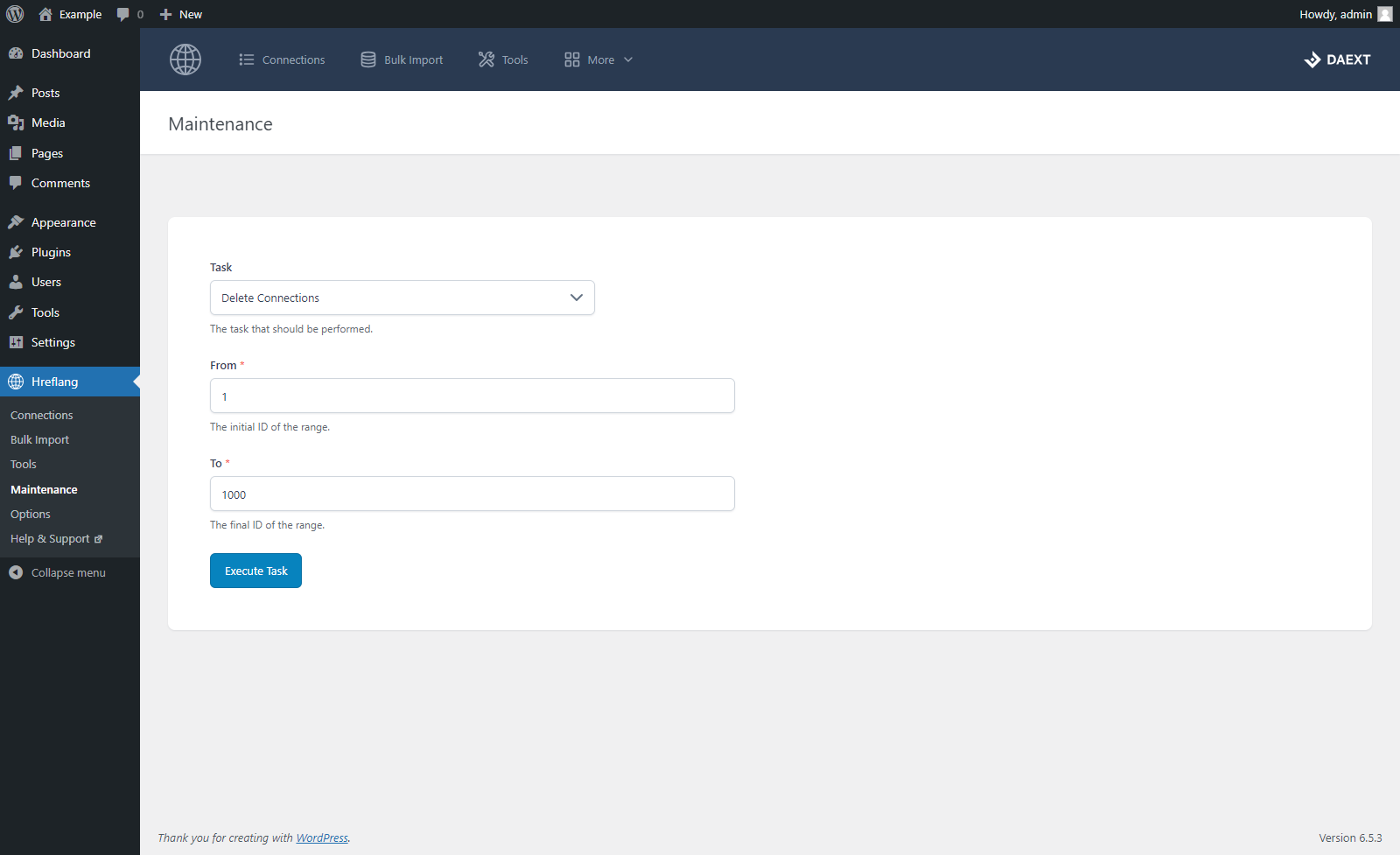Click the To field containing 1000
Image resolution: width=1400 pixels, height=855 pixels.
(x=472, y=494)
